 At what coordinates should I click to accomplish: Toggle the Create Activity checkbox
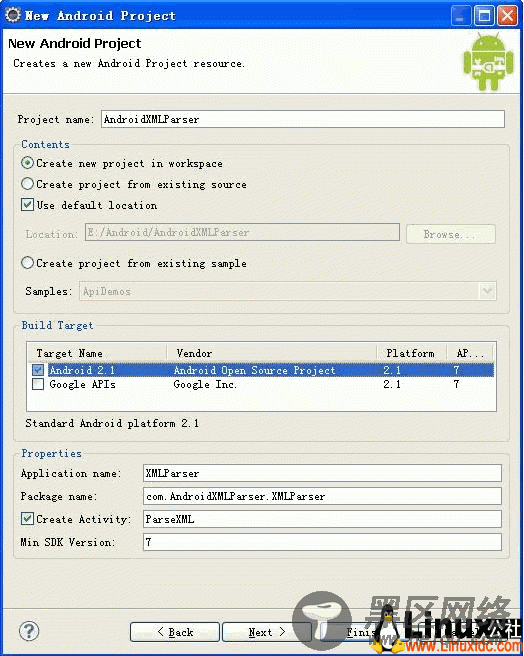28,519
